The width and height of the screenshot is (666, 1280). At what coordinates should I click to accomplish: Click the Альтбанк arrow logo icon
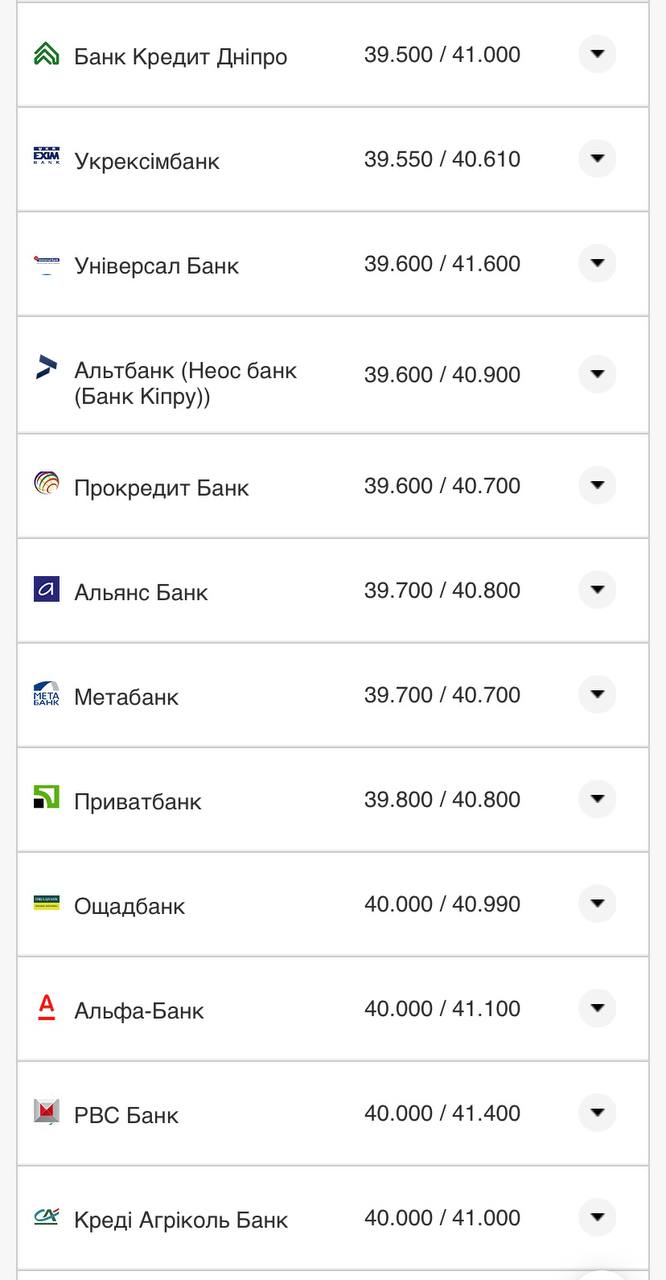(46, 368)
